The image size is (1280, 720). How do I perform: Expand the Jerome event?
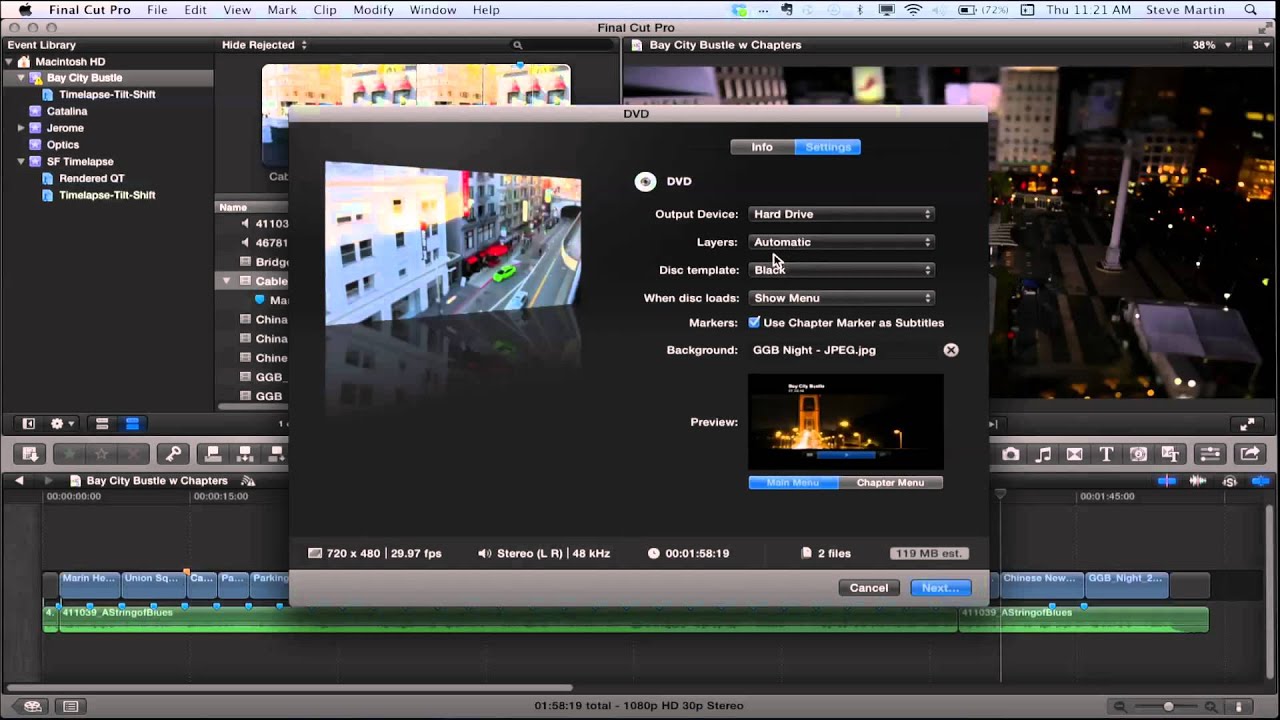[21, 128]
